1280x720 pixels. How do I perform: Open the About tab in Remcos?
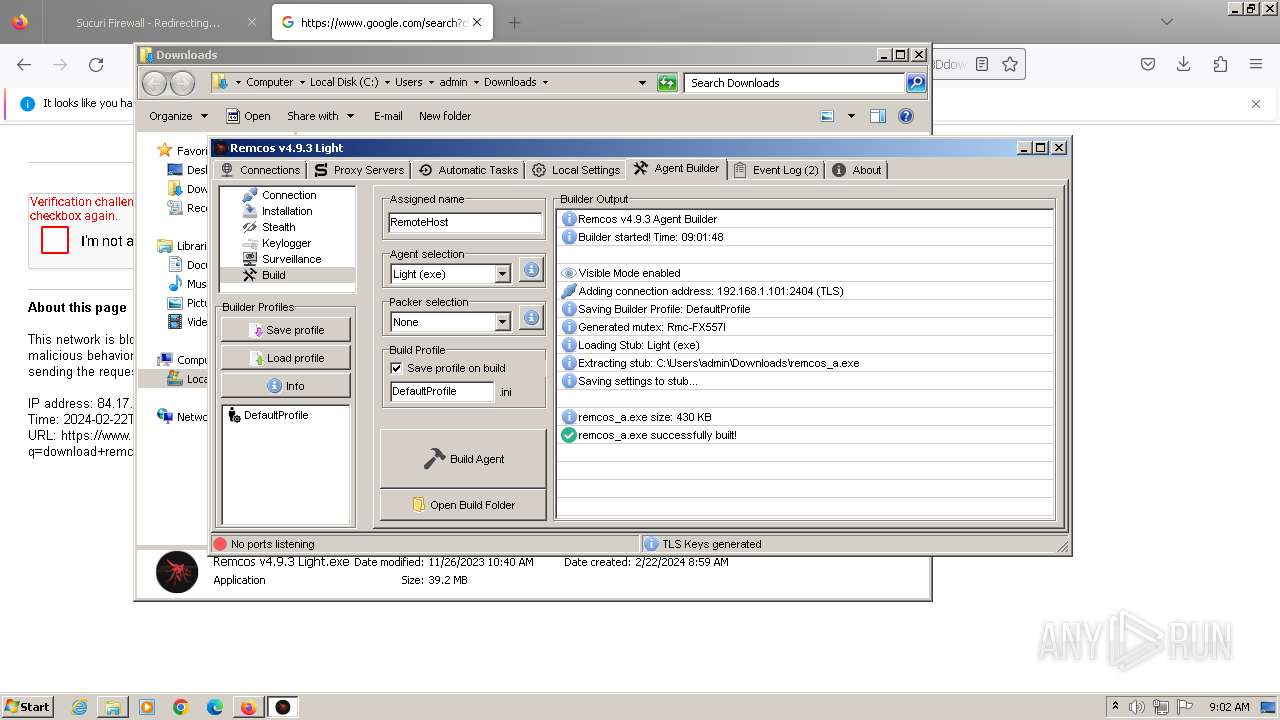tap(857, 170)
